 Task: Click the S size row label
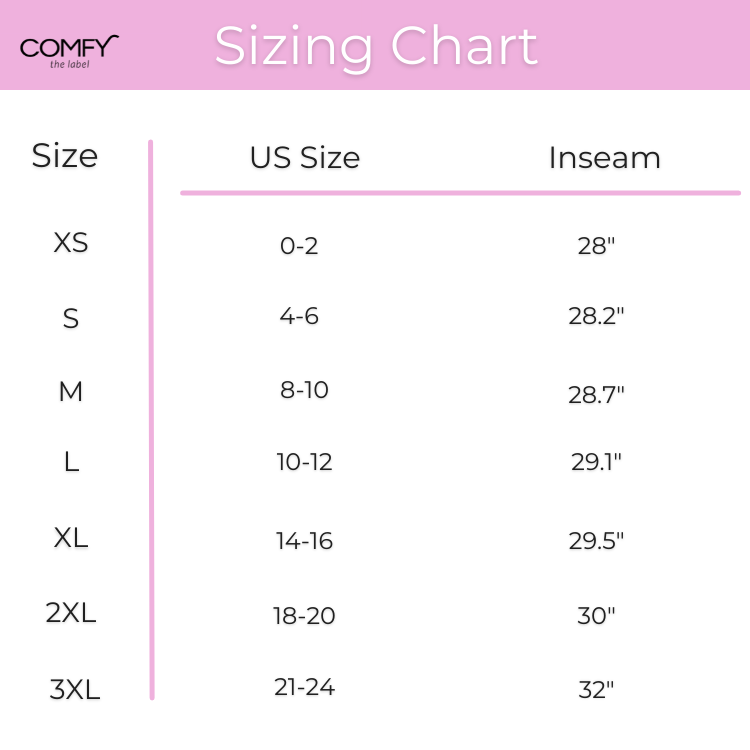click(x=71, y=318)
